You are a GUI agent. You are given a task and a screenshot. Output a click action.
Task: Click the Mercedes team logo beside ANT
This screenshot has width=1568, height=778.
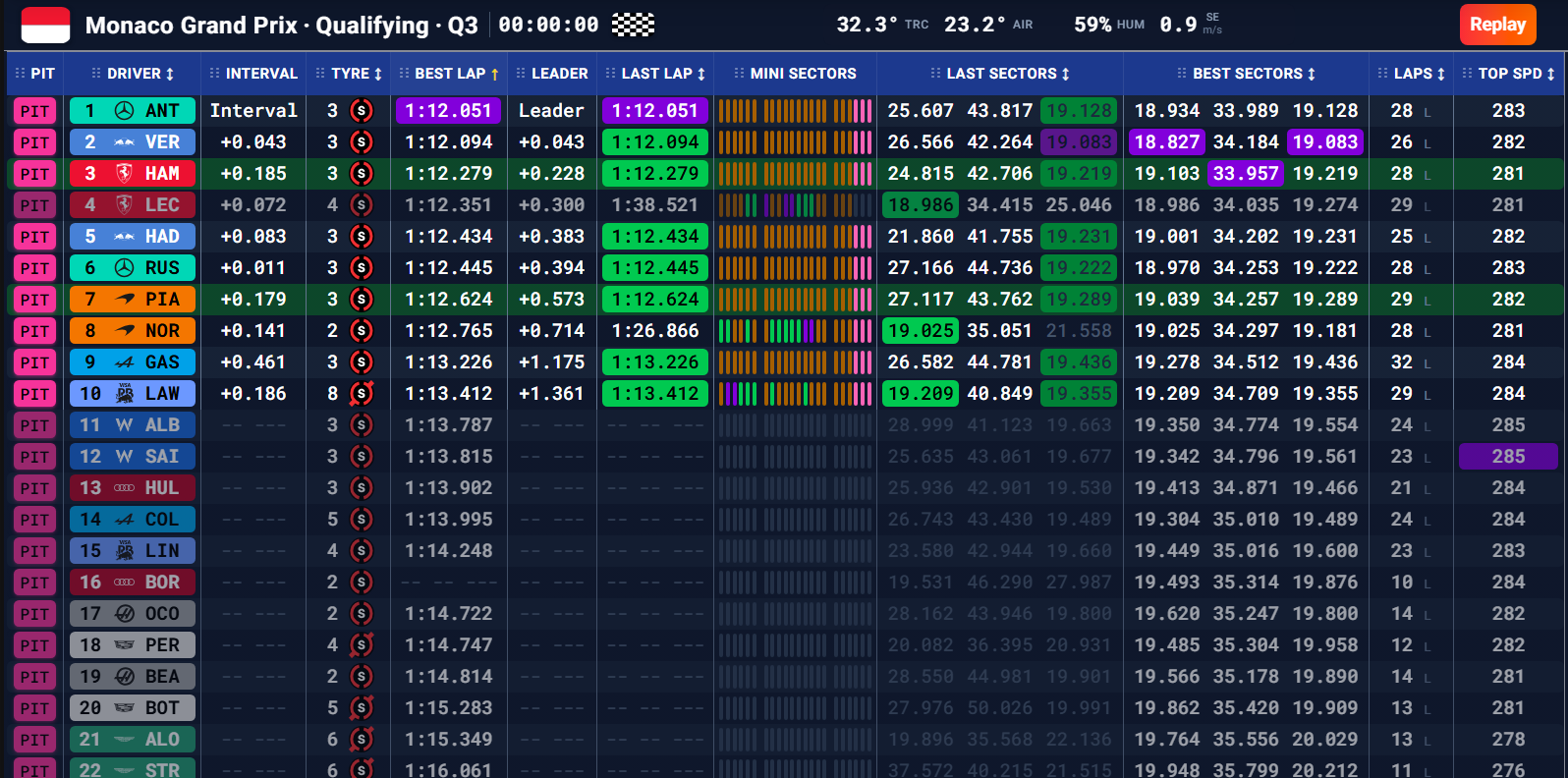click(x=125, y=111)
